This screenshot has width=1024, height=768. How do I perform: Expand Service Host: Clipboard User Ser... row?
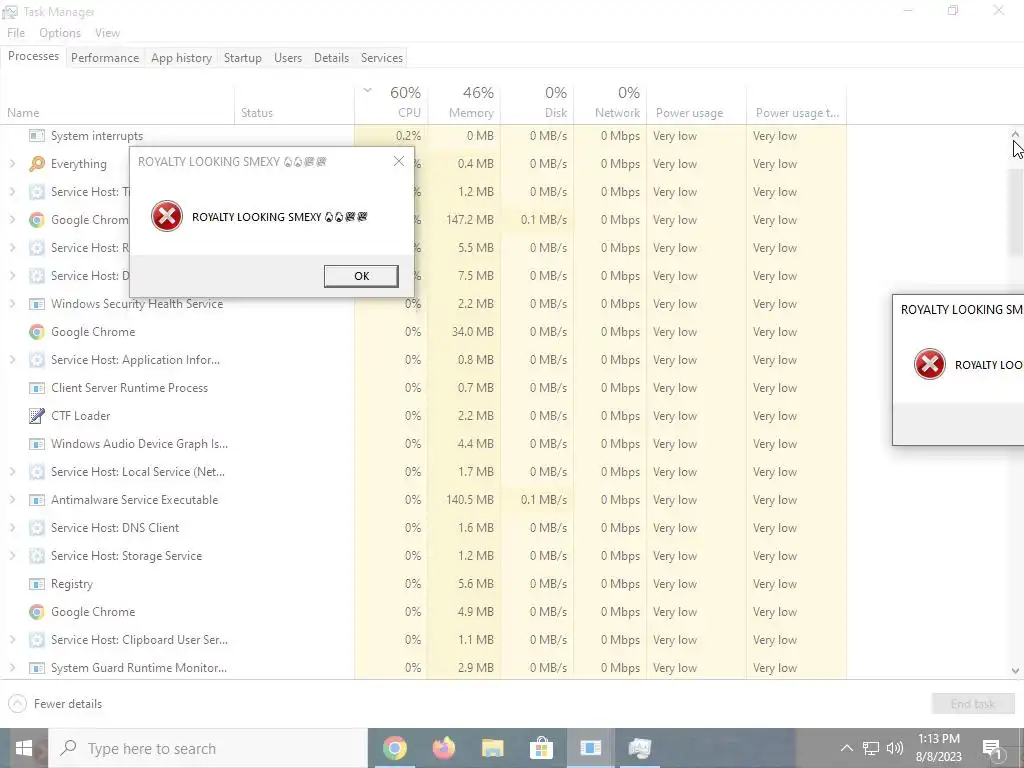tap(12, 640)
